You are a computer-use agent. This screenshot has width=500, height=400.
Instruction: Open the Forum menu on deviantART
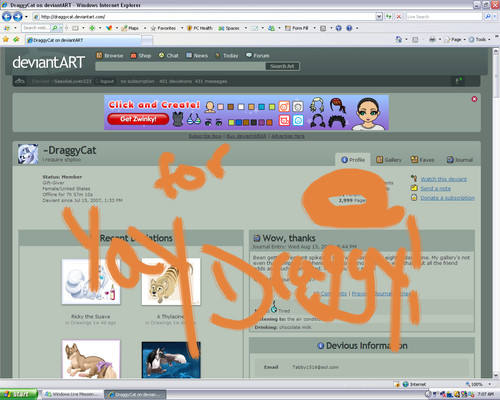[257, 55]
